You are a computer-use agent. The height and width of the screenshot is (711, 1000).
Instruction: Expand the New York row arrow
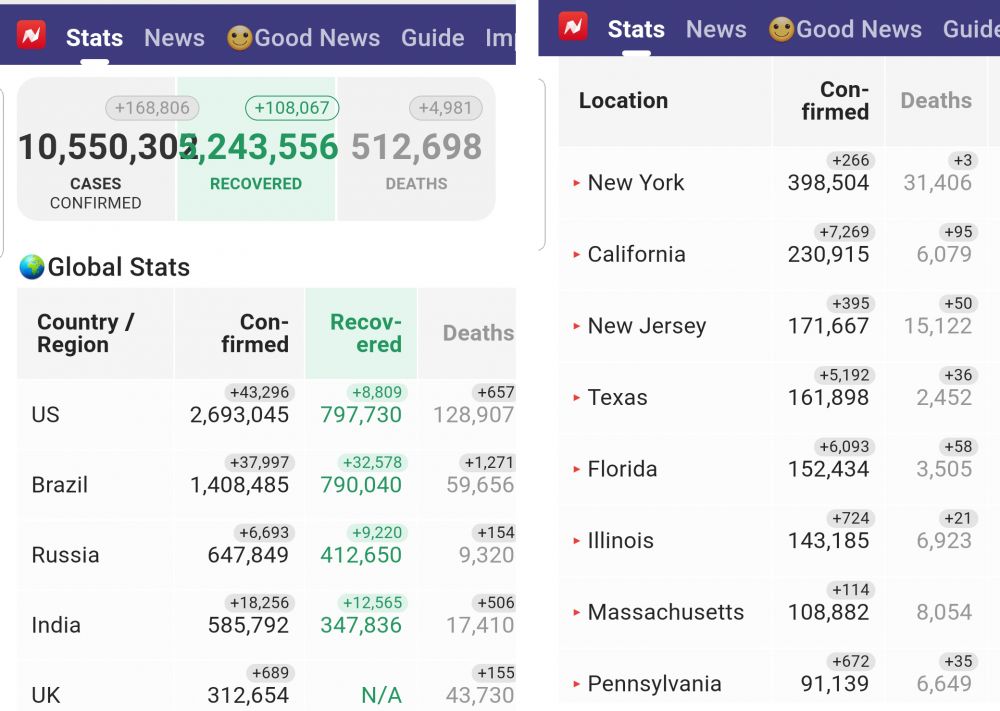577,183
